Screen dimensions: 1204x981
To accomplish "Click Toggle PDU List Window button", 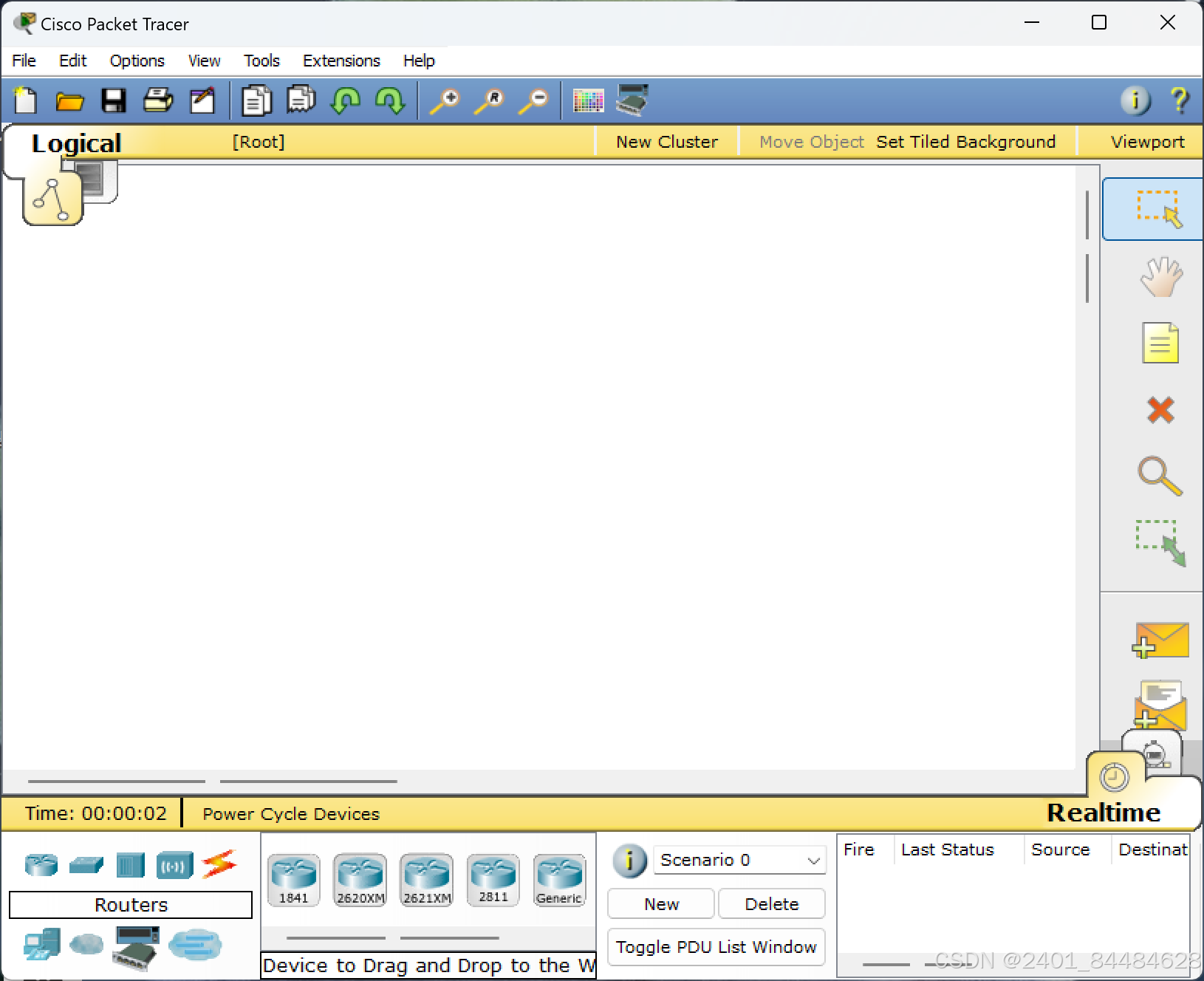I will [716, 947].
